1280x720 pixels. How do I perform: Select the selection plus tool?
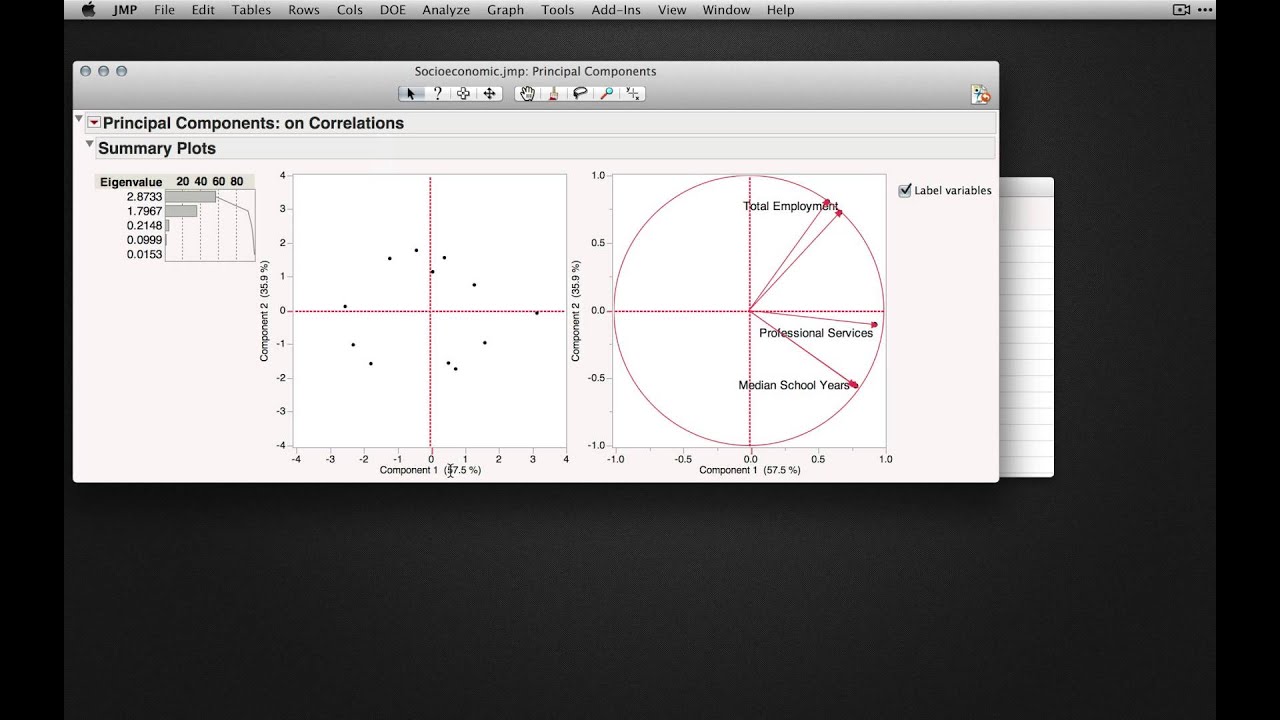pyautogui.click(x=463, y=94)
